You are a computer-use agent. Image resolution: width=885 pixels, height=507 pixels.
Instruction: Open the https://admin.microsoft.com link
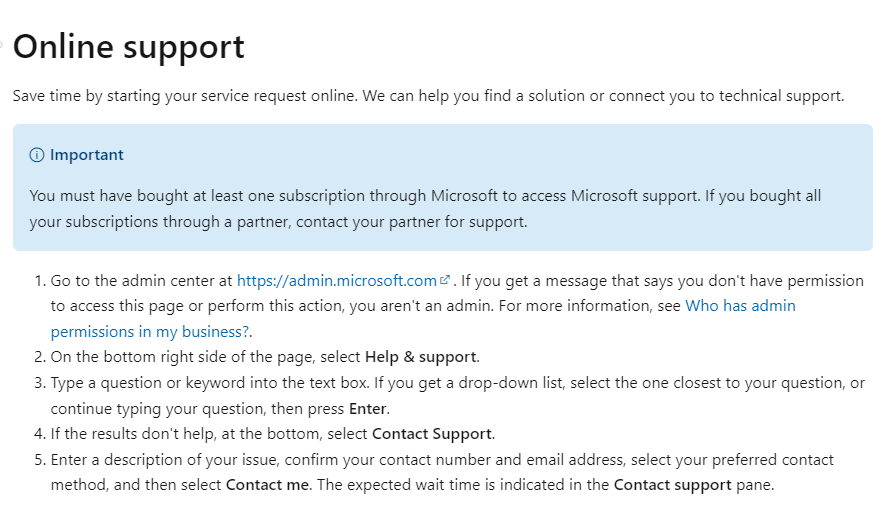click(336, 281)
